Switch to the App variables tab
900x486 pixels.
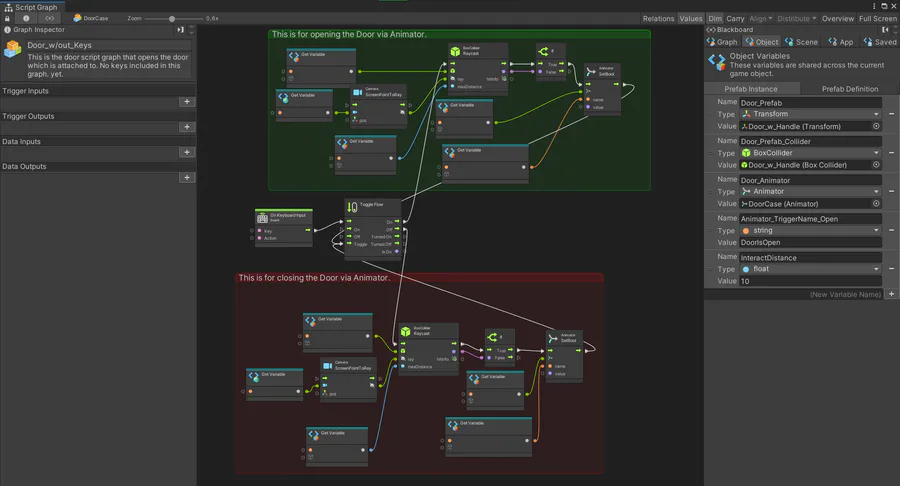[841, 42]
